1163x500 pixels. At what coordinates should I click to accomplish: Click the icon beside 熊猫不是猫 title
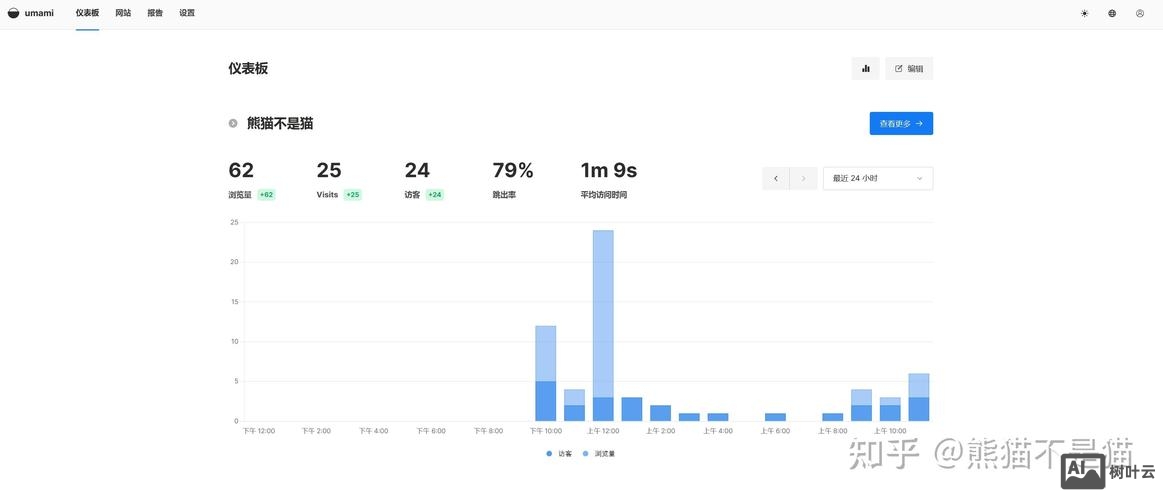pos(233,124)
